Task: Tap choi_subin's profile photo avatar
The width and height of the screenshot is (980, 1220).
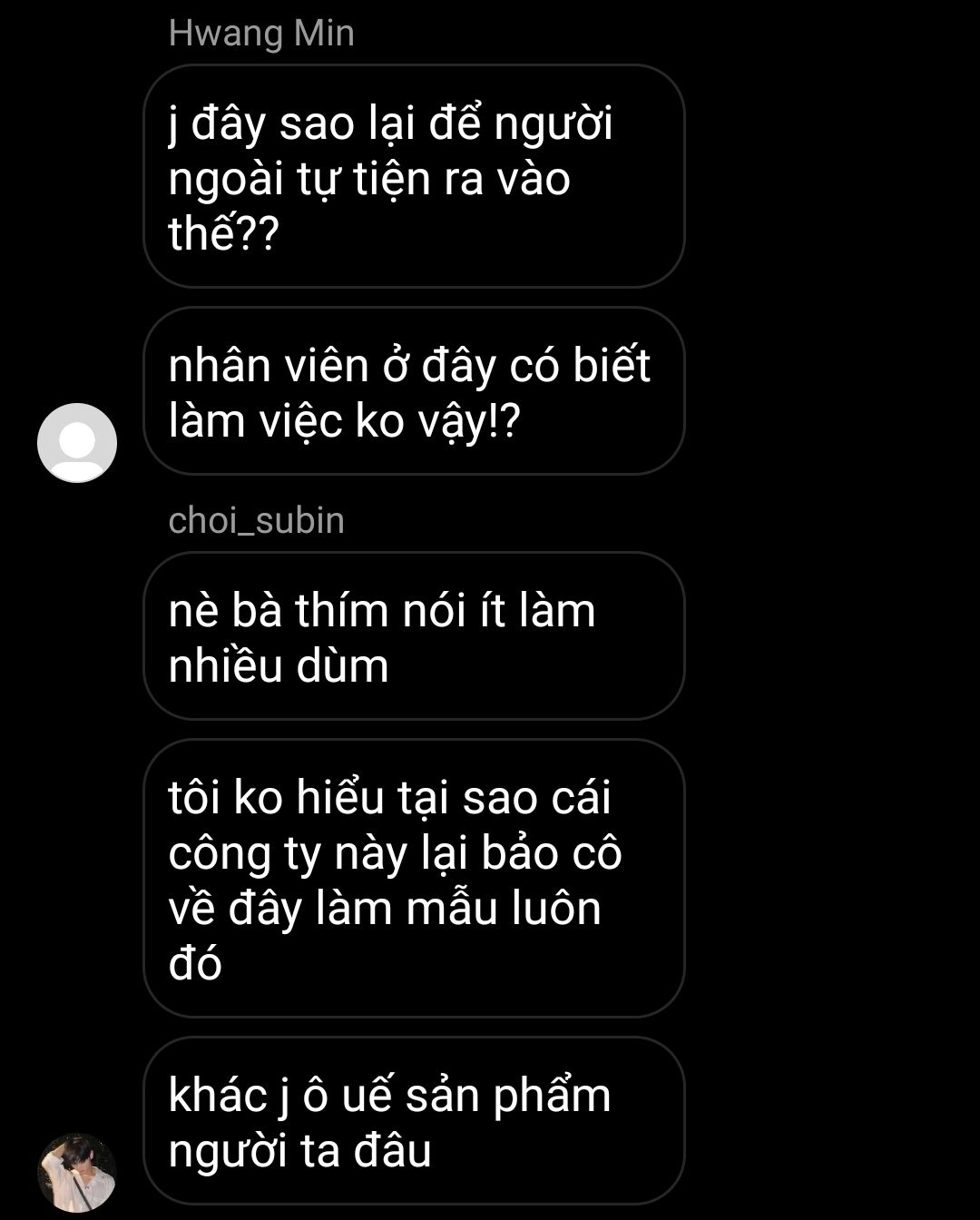Action: pyautogui.click(x=77, y=1173)
